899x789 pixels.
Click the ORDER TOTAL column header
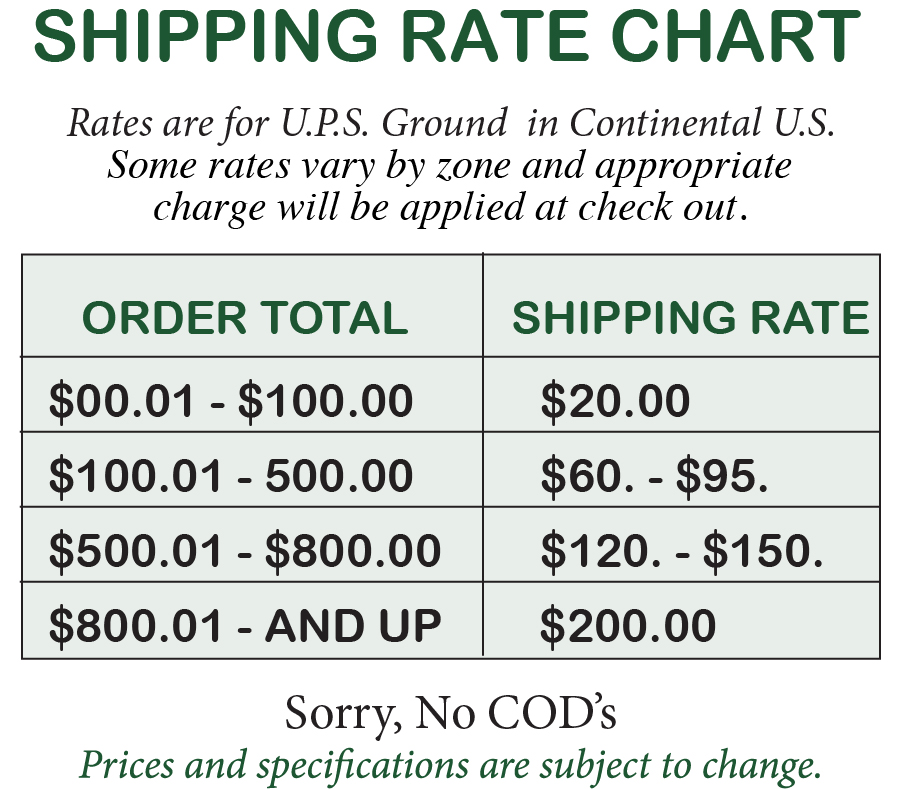coord(245,318)
